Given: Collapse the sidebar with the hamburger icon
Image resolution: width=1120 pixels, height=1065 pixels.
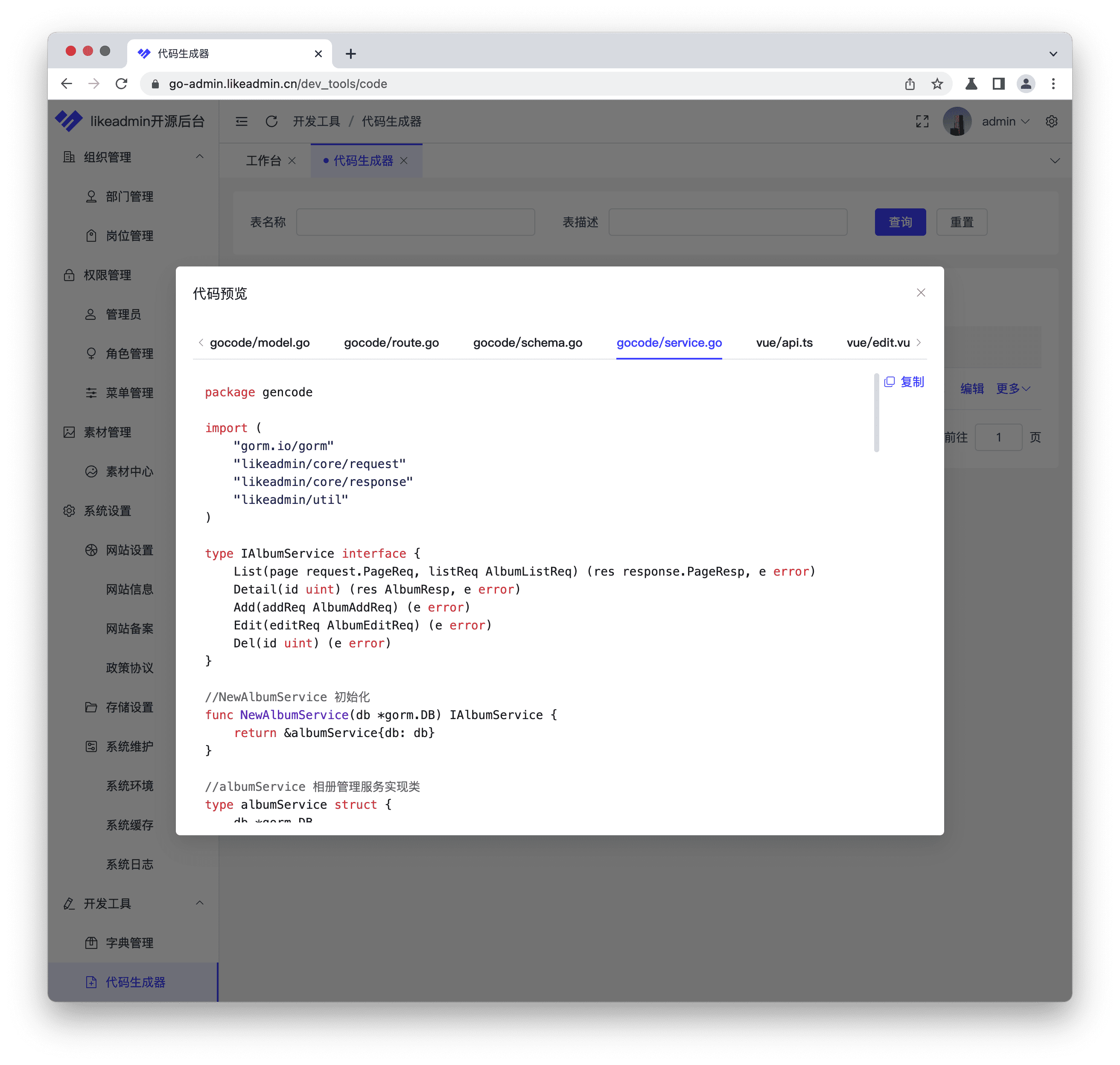Looking at the screenshot, I should pos(242,121).
